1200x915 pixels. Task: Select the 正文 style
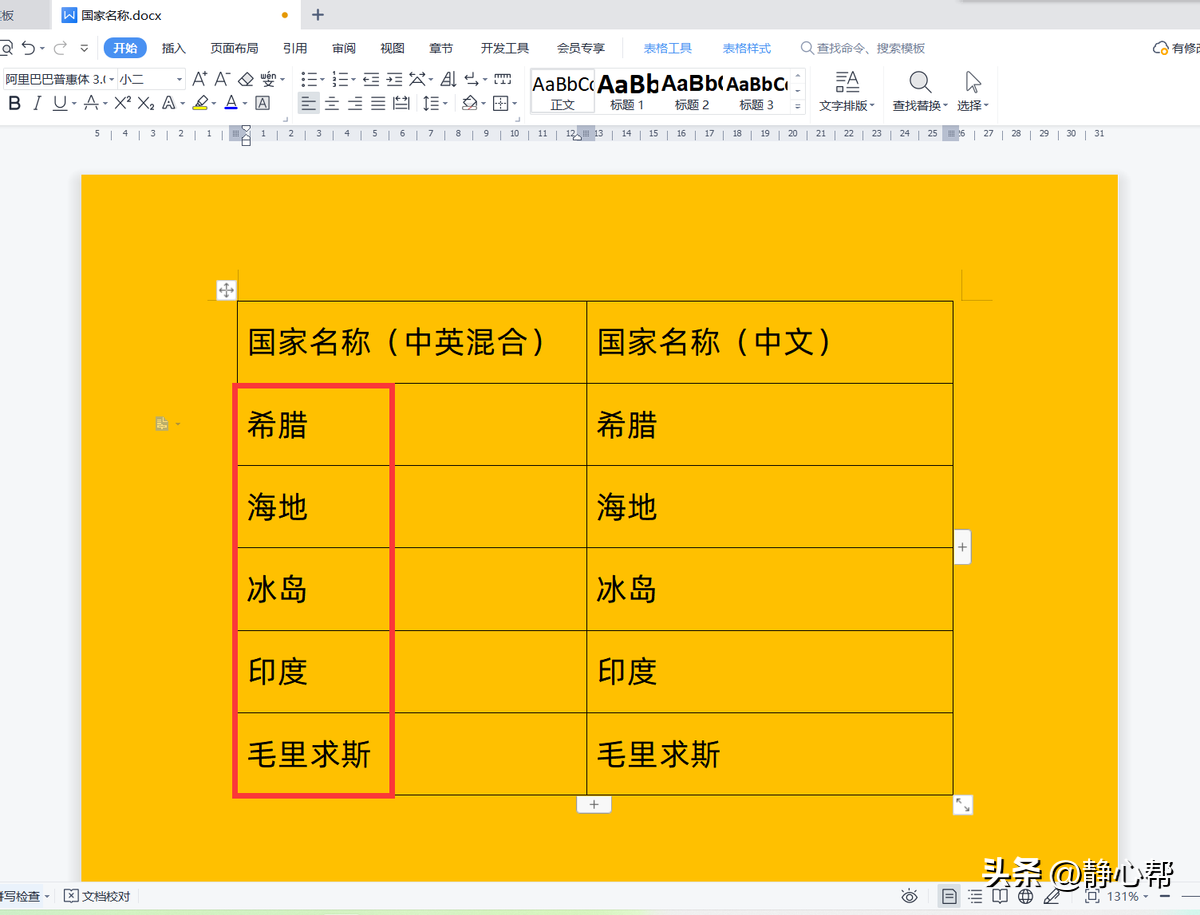coord(562,91)
